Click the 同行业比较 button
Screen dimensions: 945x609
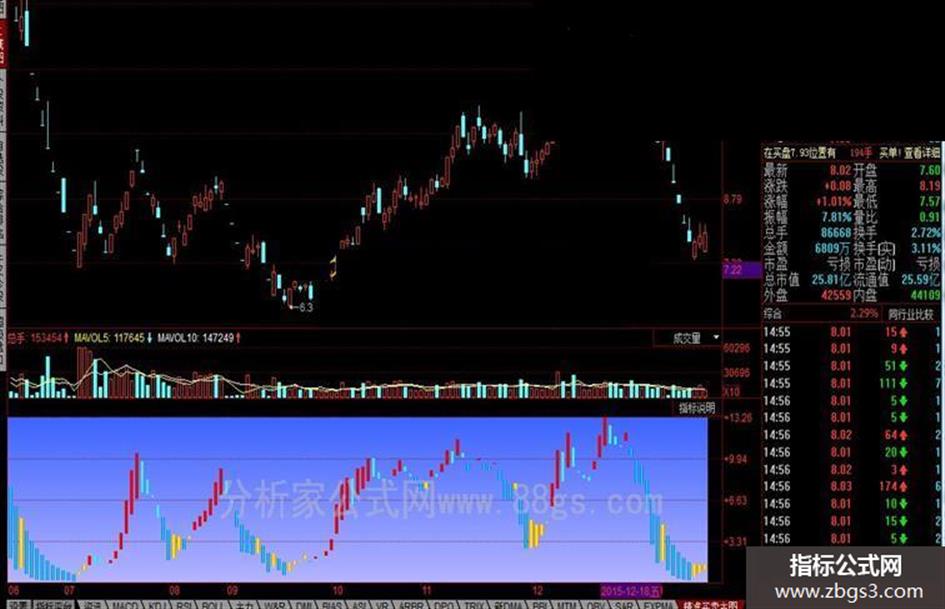(x=911, y=314)
